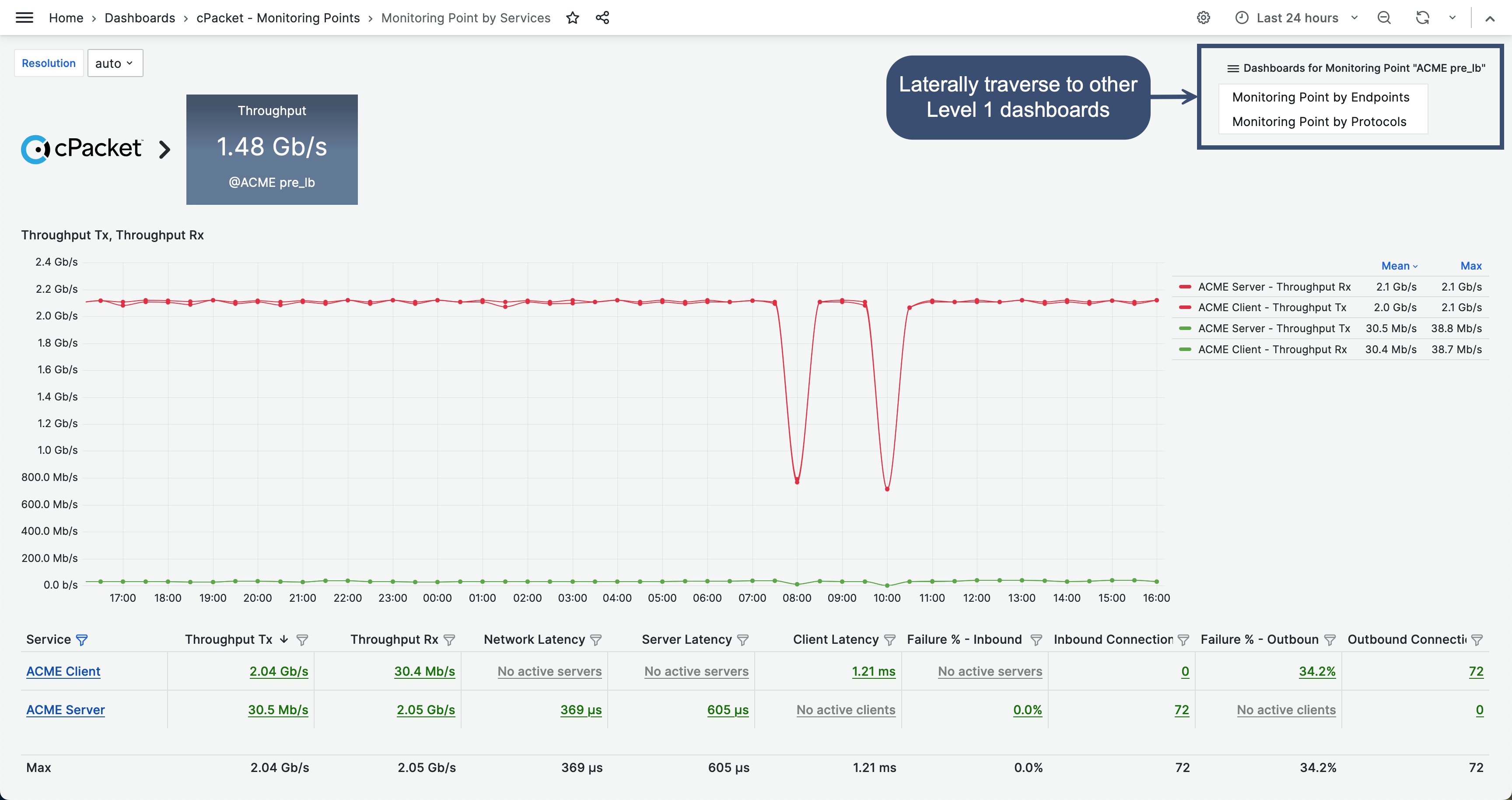Sort by Client Latency column header

836,639
